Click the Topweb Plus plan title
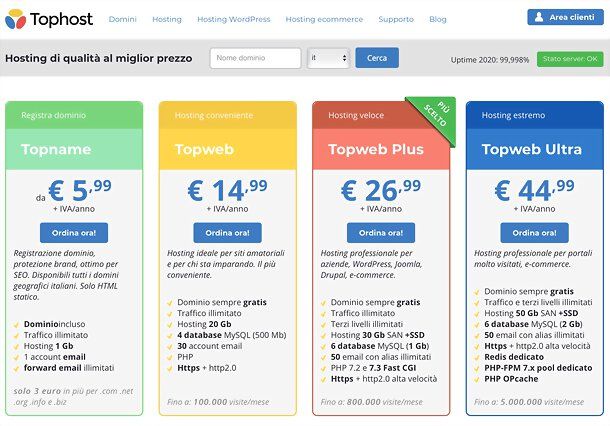Screen dimensions: 610x426 point(376,149)
